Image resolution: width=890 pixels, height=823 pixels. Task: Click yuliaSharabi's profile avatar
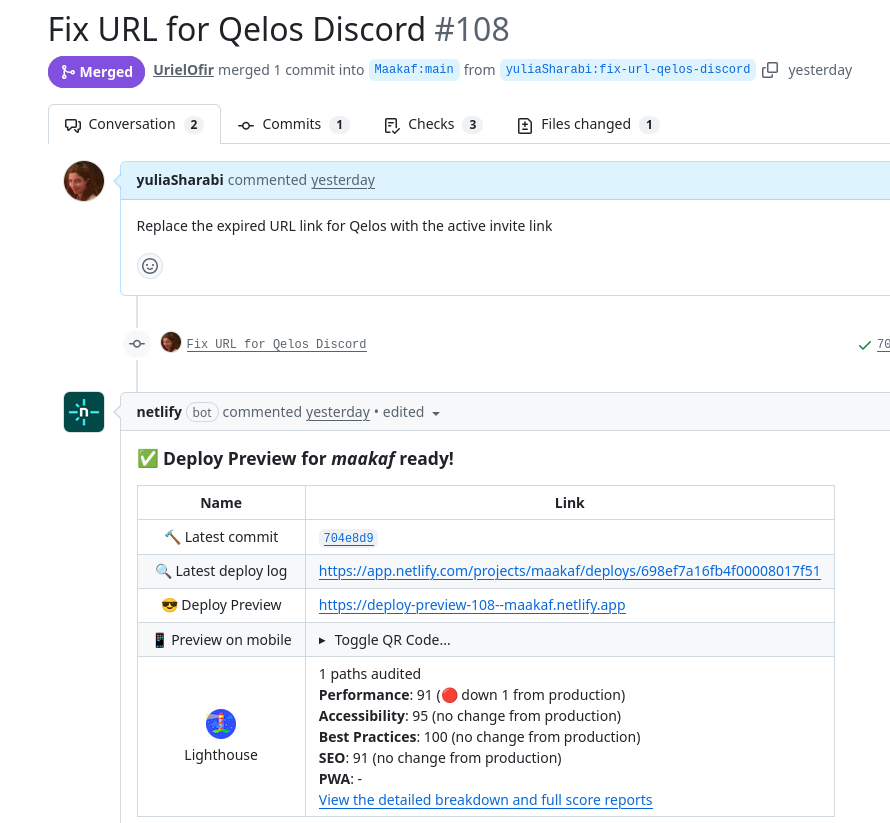(83, 180)
